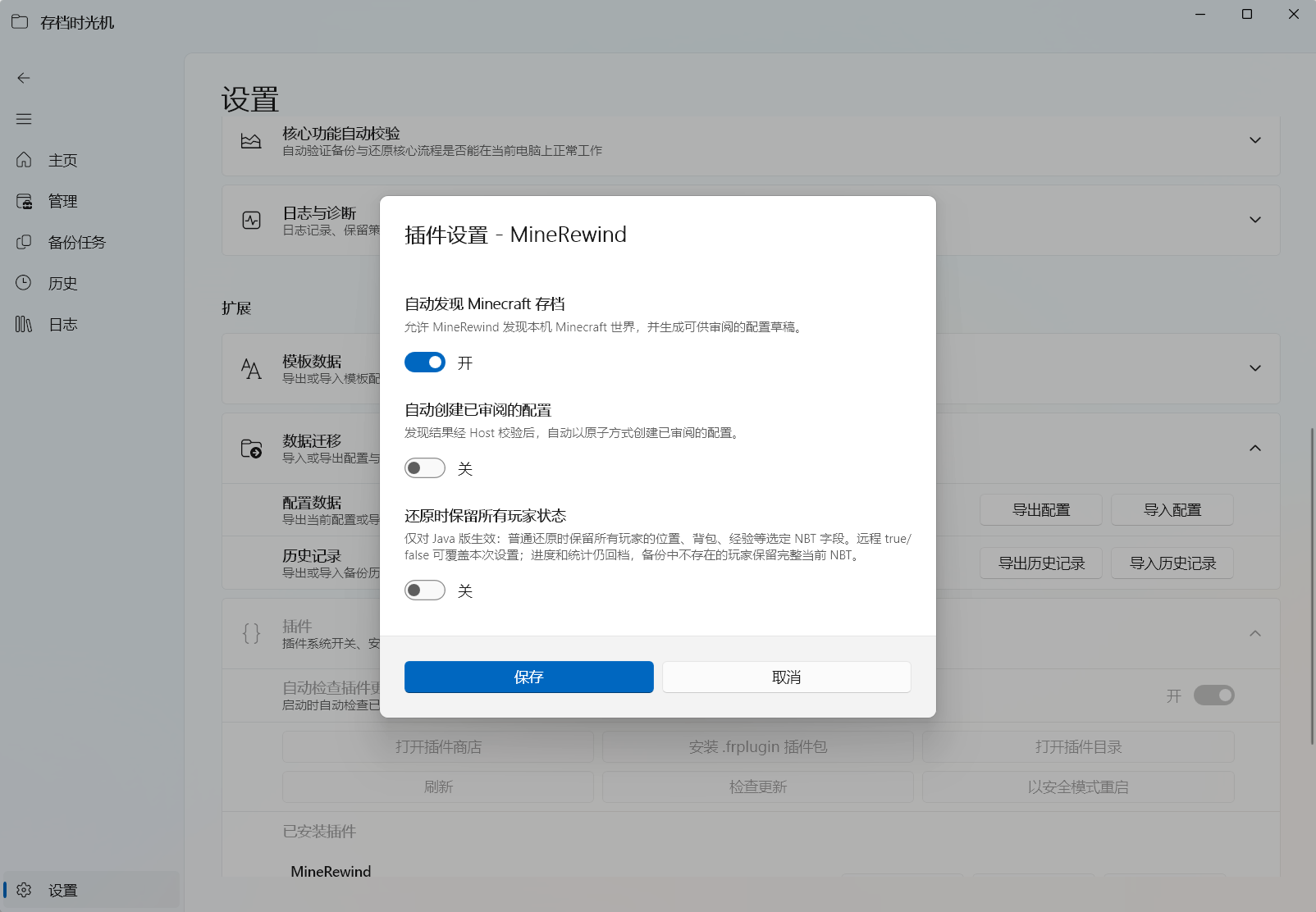Viewport: 1316px width, 912px height.
Task: Click the 已安装插件 label
Action: pyautogui.click(x=319, y=832)
